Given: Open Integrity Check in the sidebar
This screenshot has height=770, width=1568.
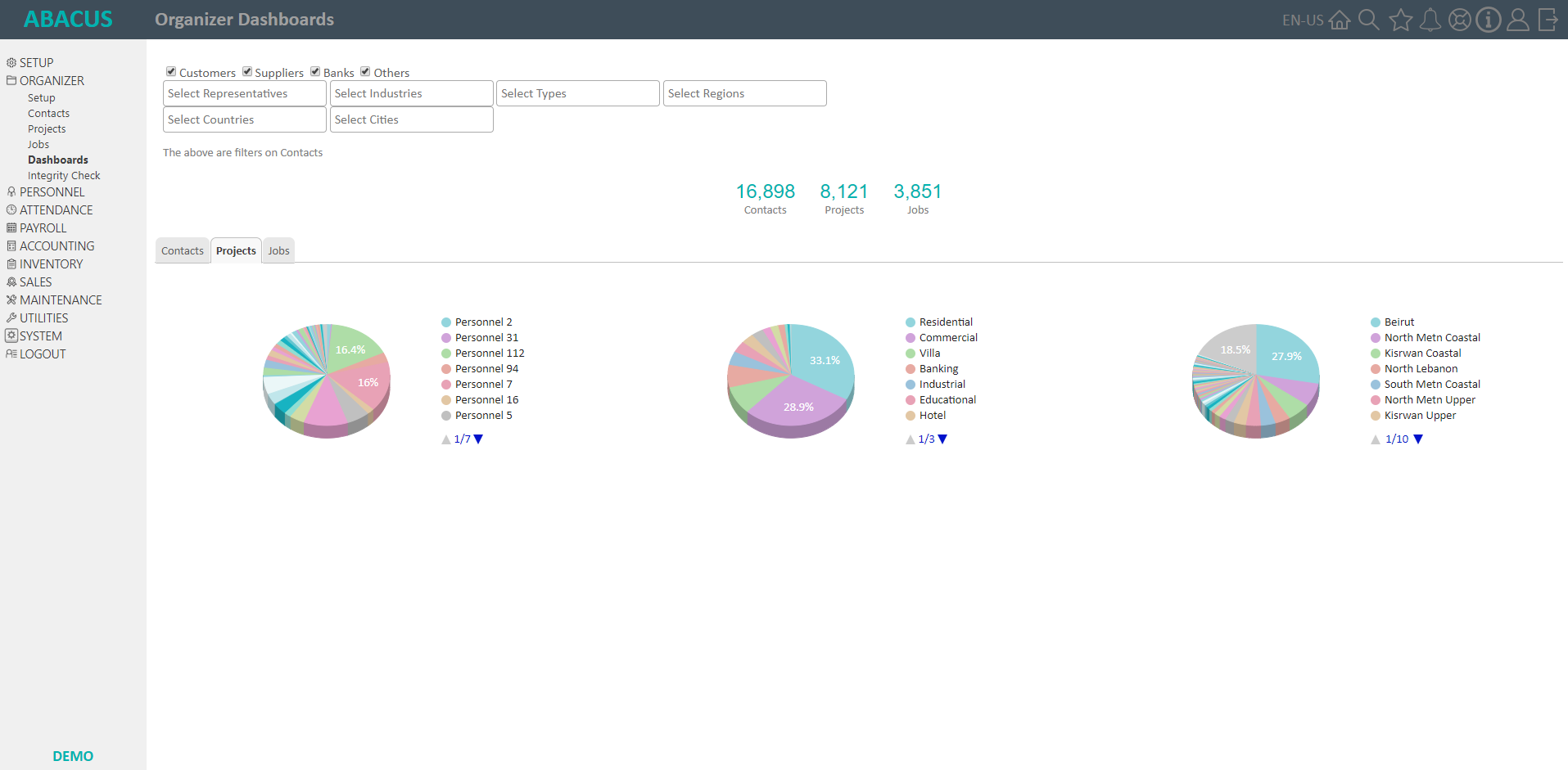Looking at the screenshot, I should pos(64,176).
